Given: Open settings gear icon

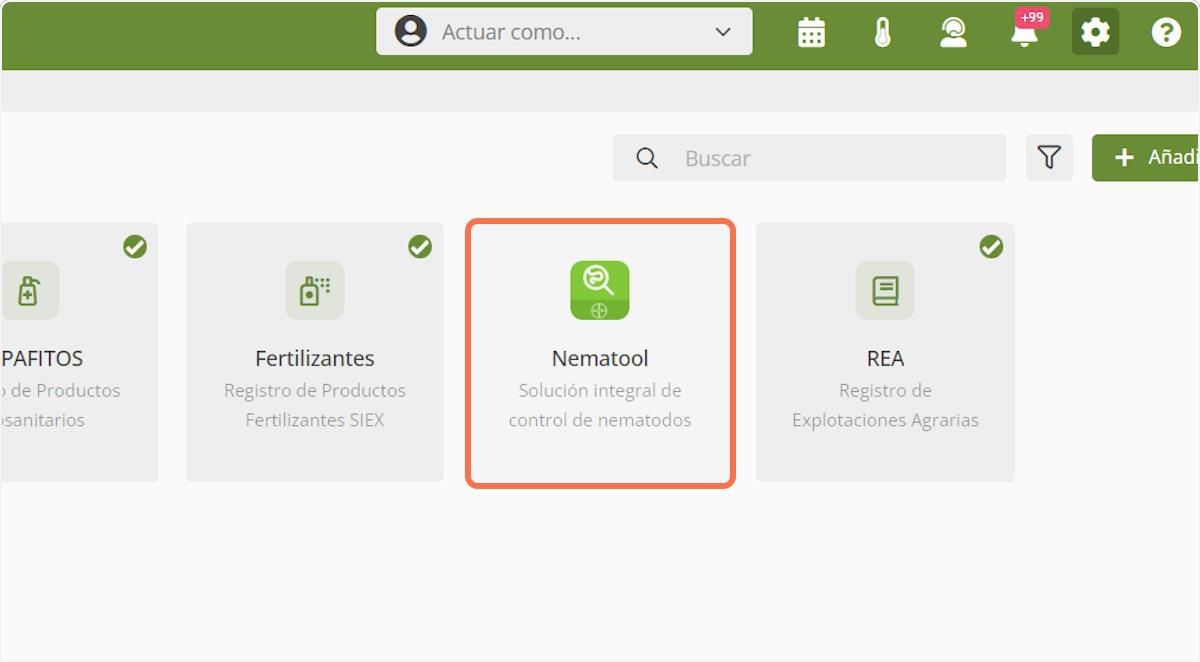Looking at the screenshot, I should 1095,33.
